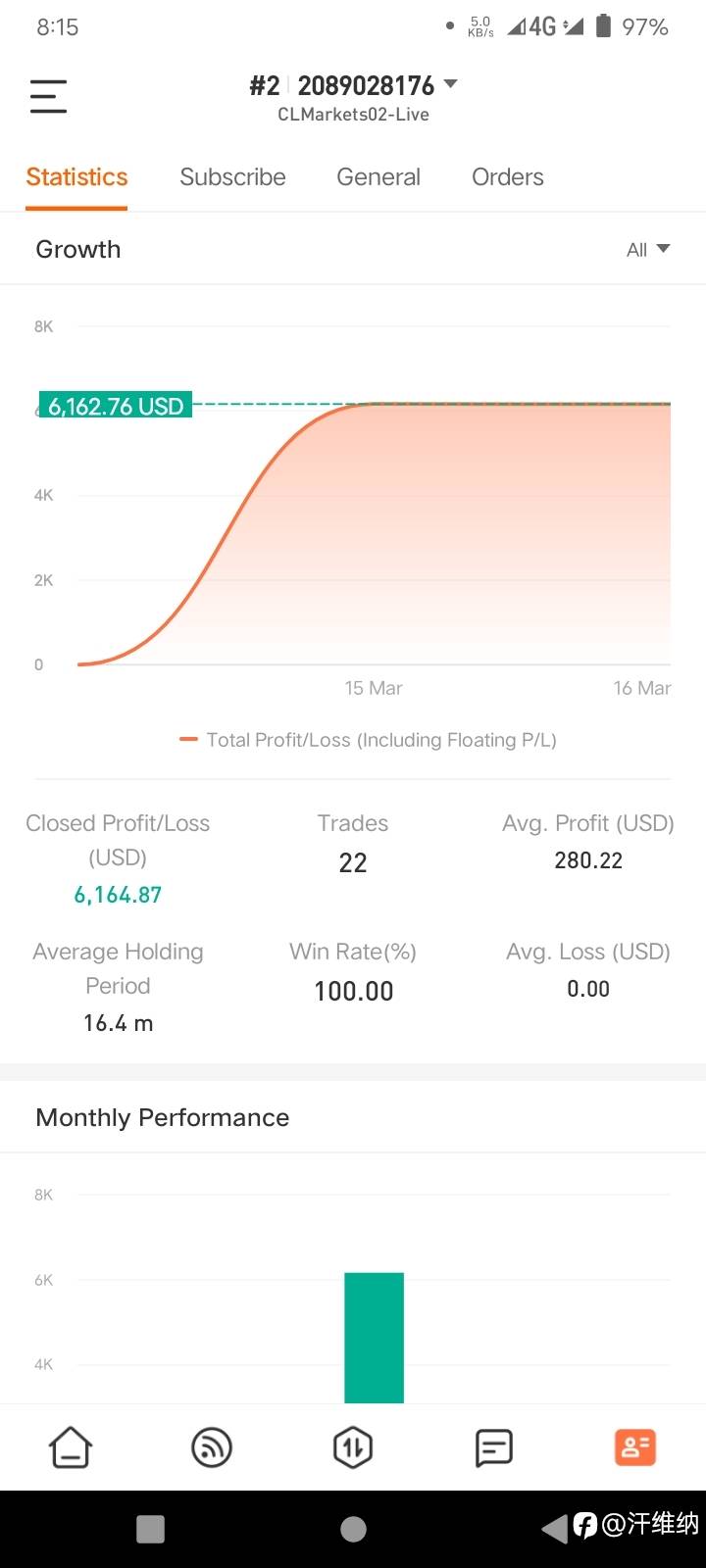Select the Statistics tab

[76, 177]
